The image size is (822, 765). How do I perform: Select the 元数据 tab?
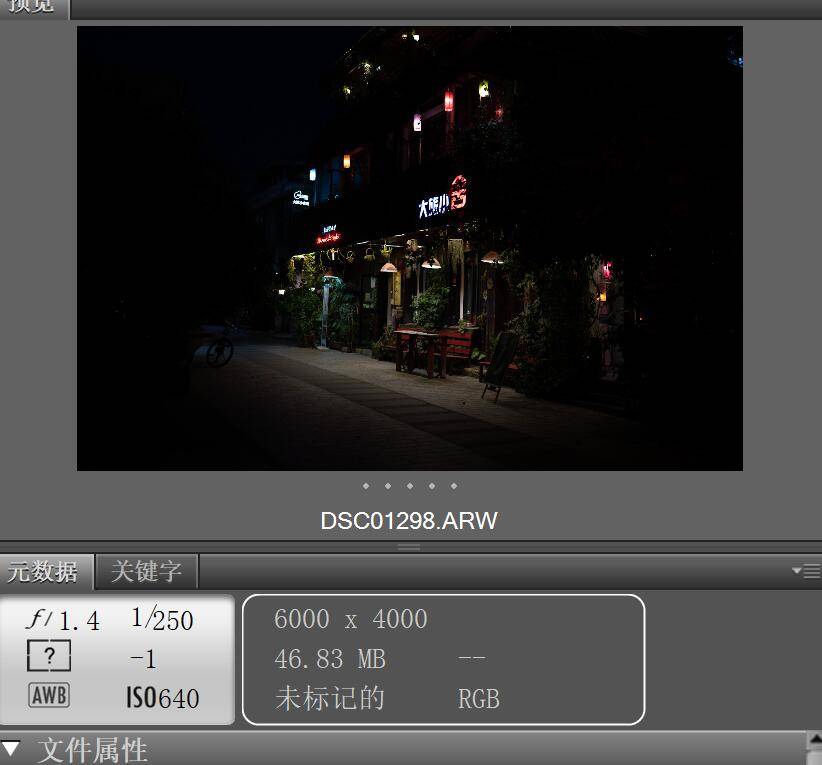click(x=42, y=572)
